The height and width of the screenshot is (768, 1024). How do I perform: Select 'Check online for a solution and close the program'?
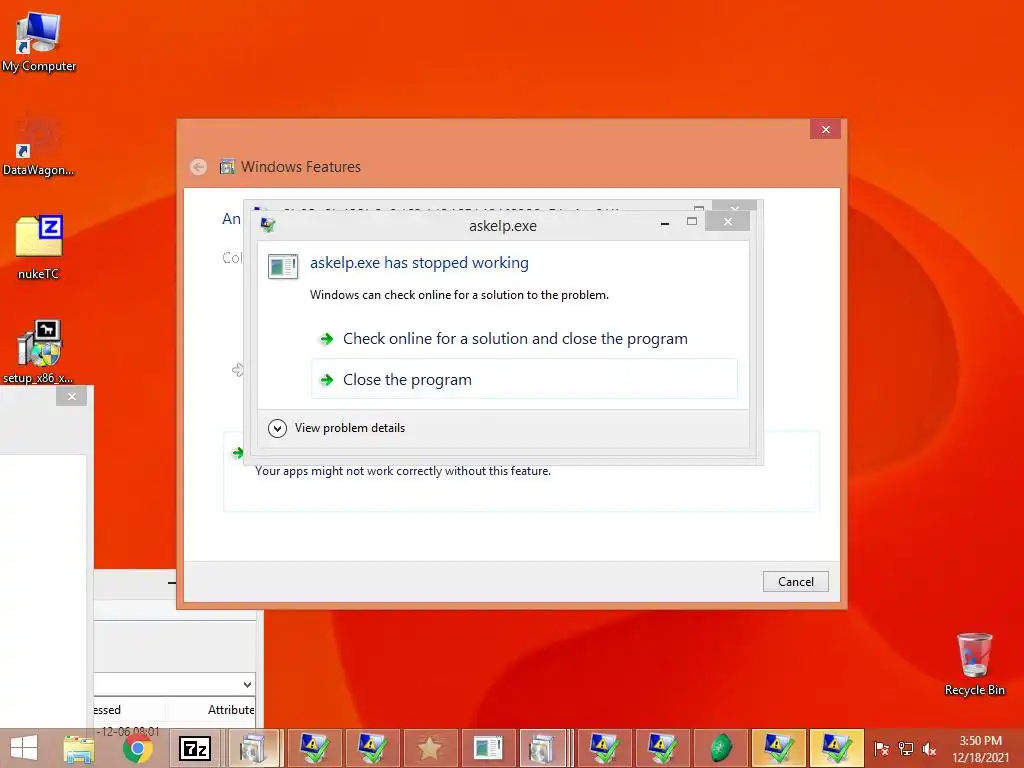coord(515,339)
